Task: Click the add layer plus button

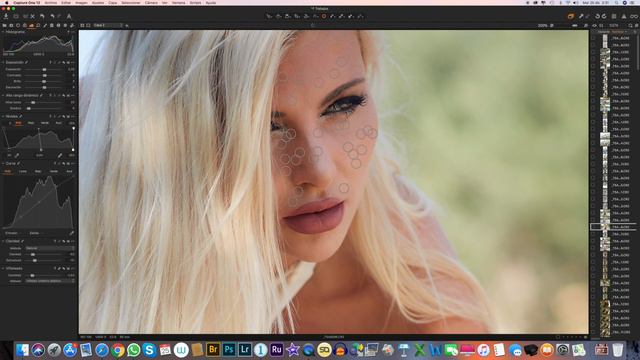Action: pyautogui.click(x=127, y=25)
